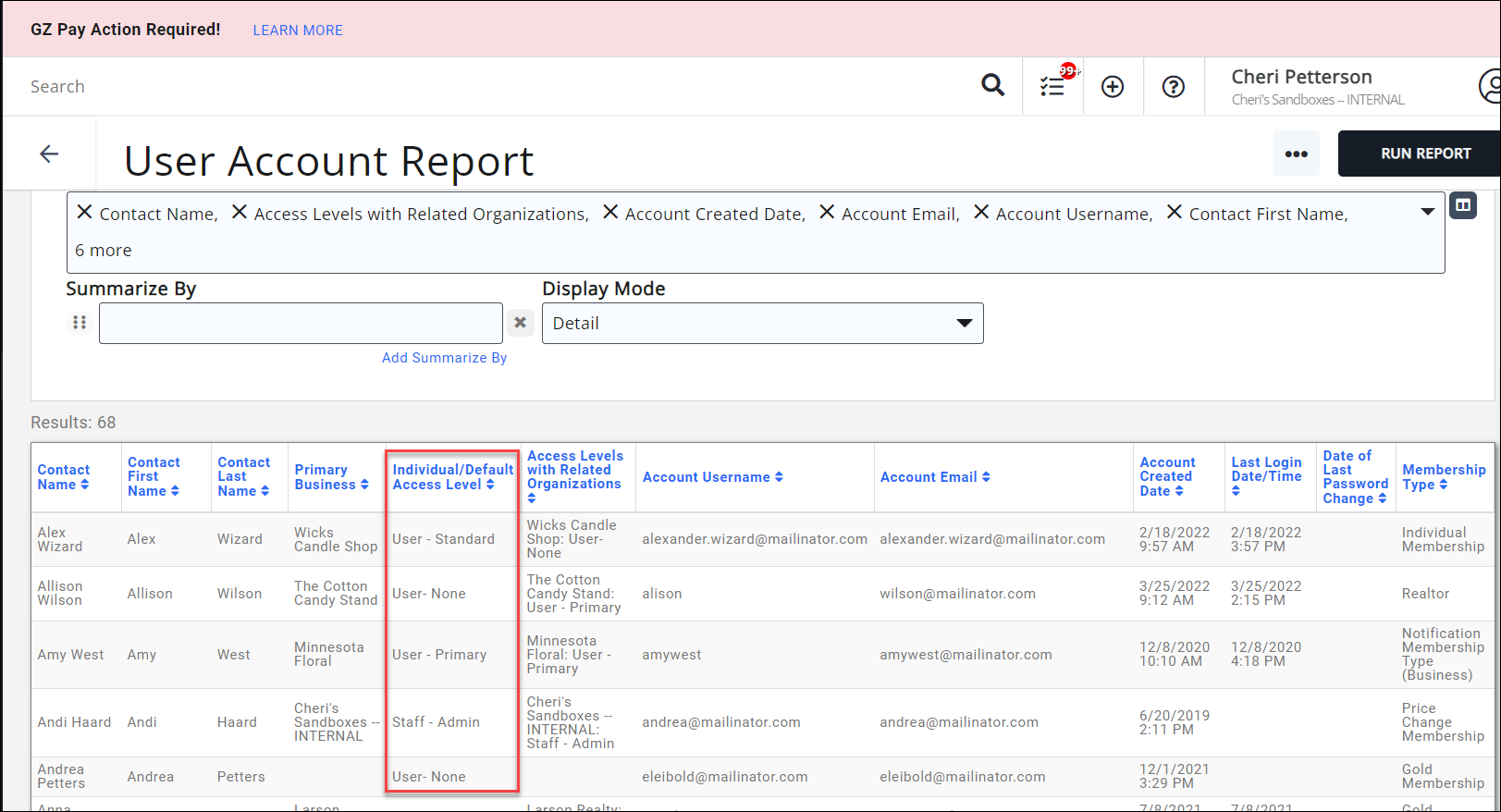Clear the Summarize By field with X
The image size is (1501, 812).
pos(520,323)
